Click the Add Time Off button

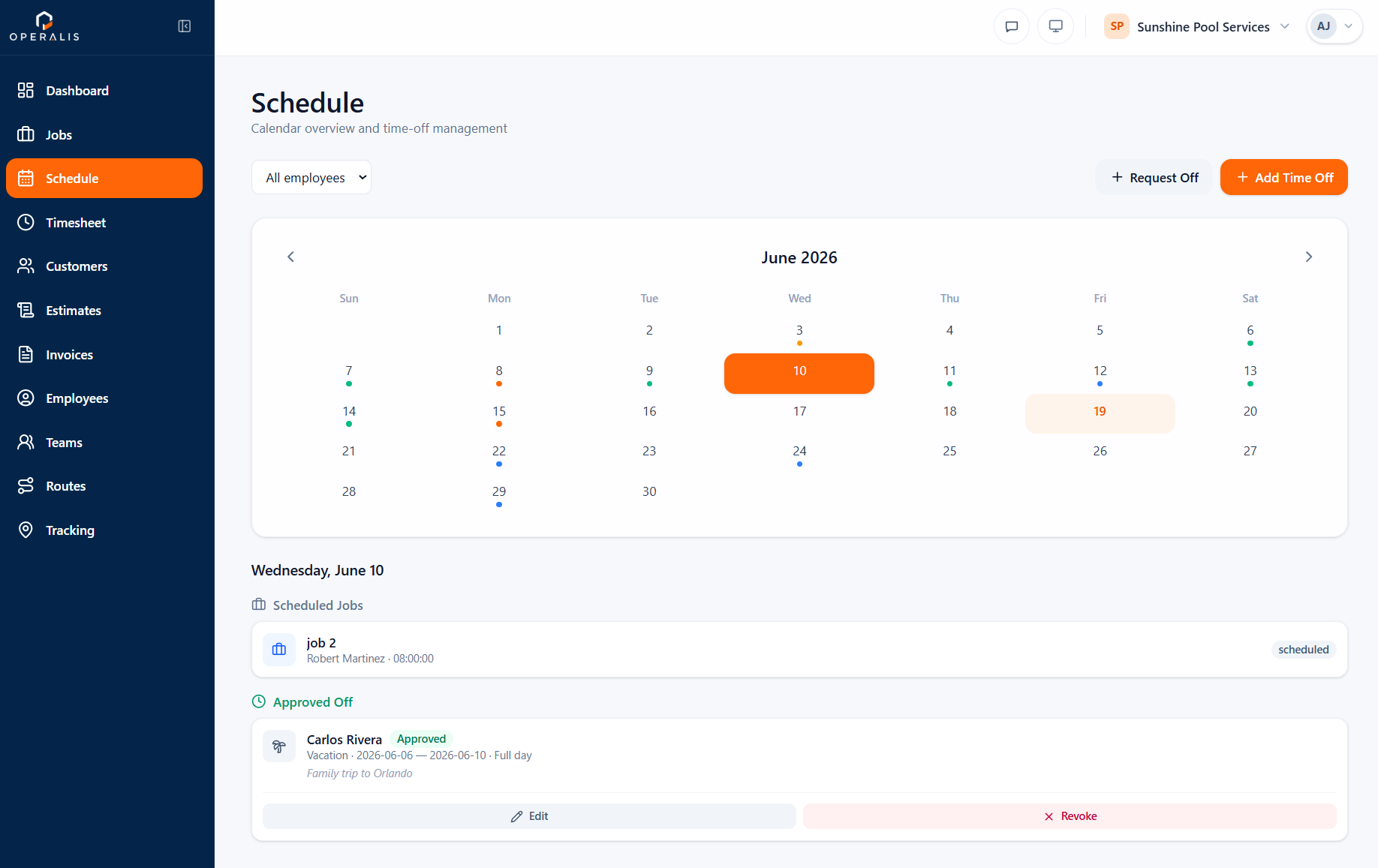1284,178
